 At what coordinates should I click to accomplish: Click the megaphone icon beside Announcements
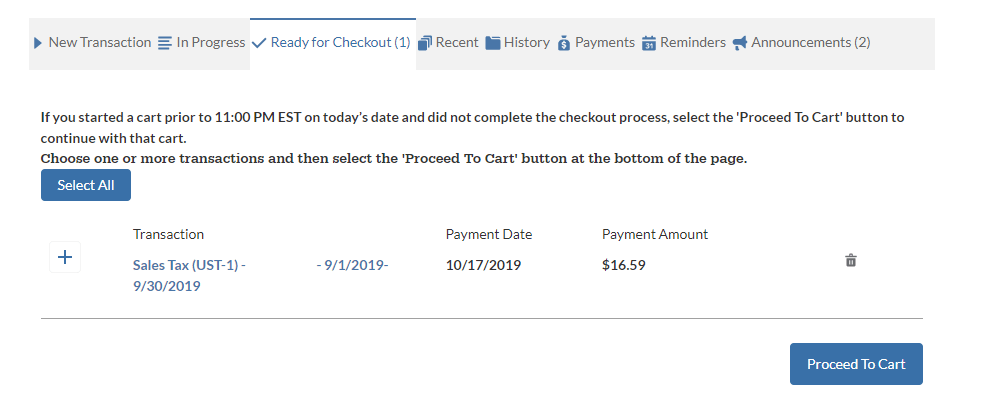pos(740,43)
